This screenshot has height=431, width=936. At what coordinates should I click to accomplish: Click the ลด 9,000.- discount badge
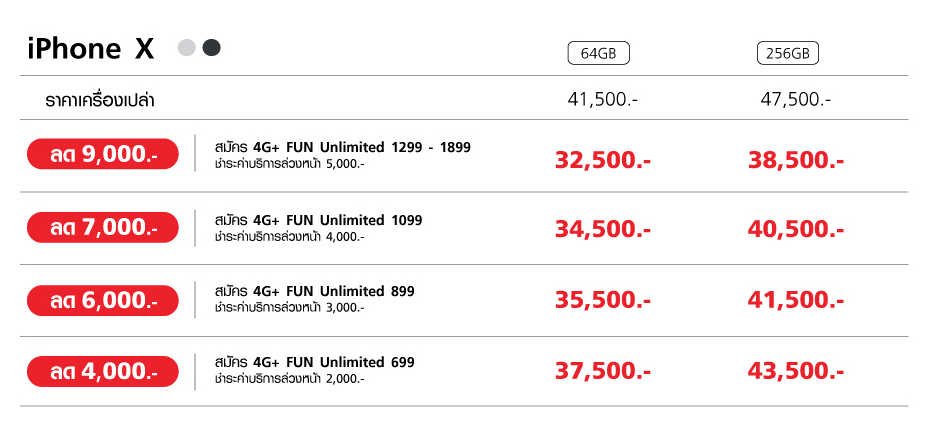pos(103,154)
